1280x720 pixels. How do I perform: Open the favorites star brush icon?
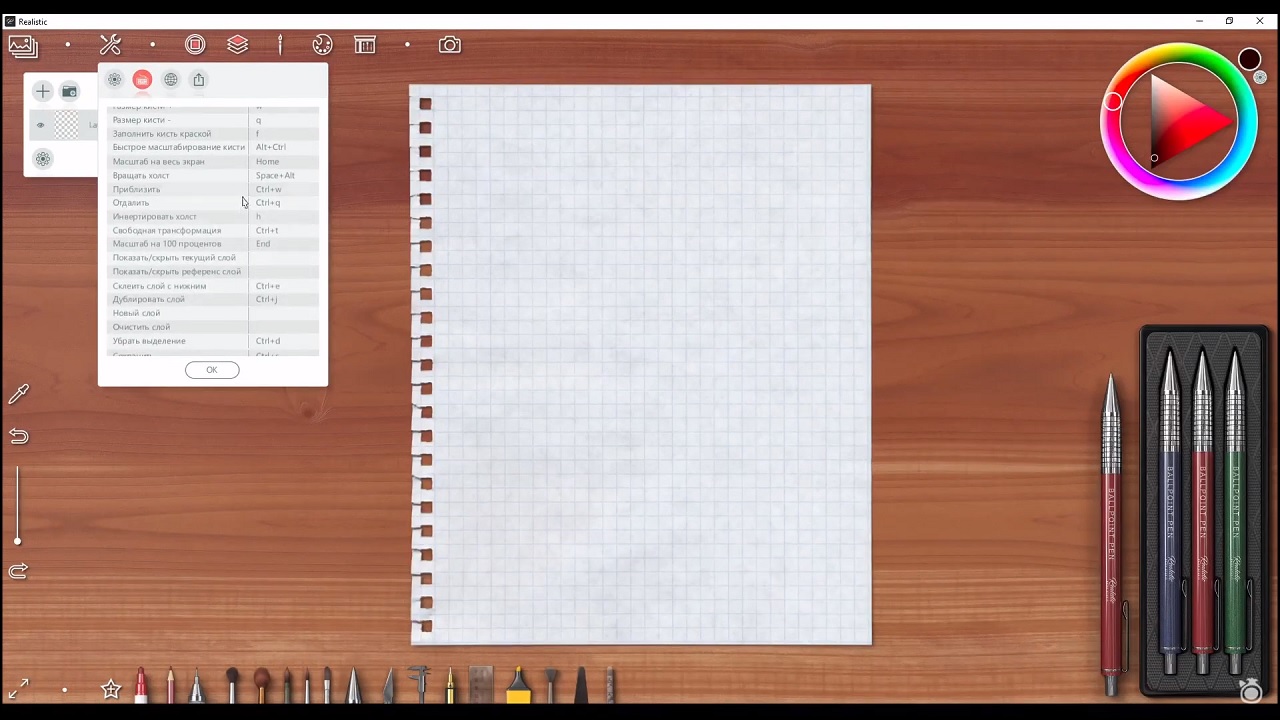(111, 689)
